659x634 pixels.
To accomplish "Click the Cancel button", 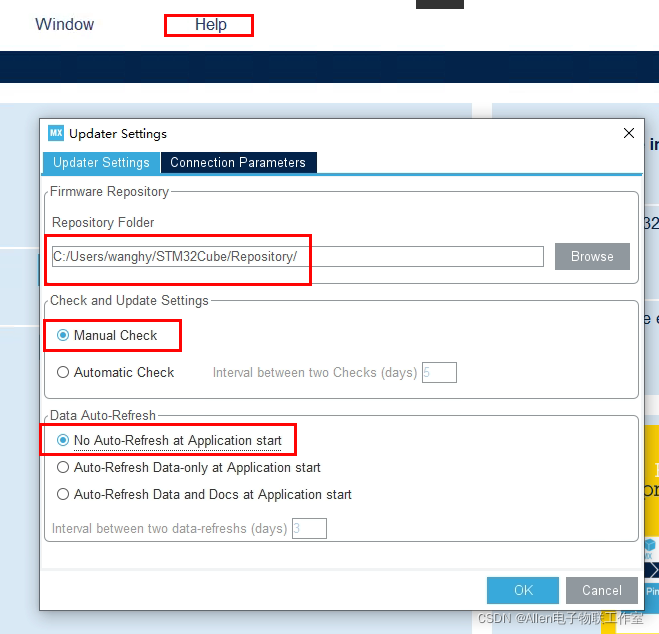I will (x=602, y=590).
